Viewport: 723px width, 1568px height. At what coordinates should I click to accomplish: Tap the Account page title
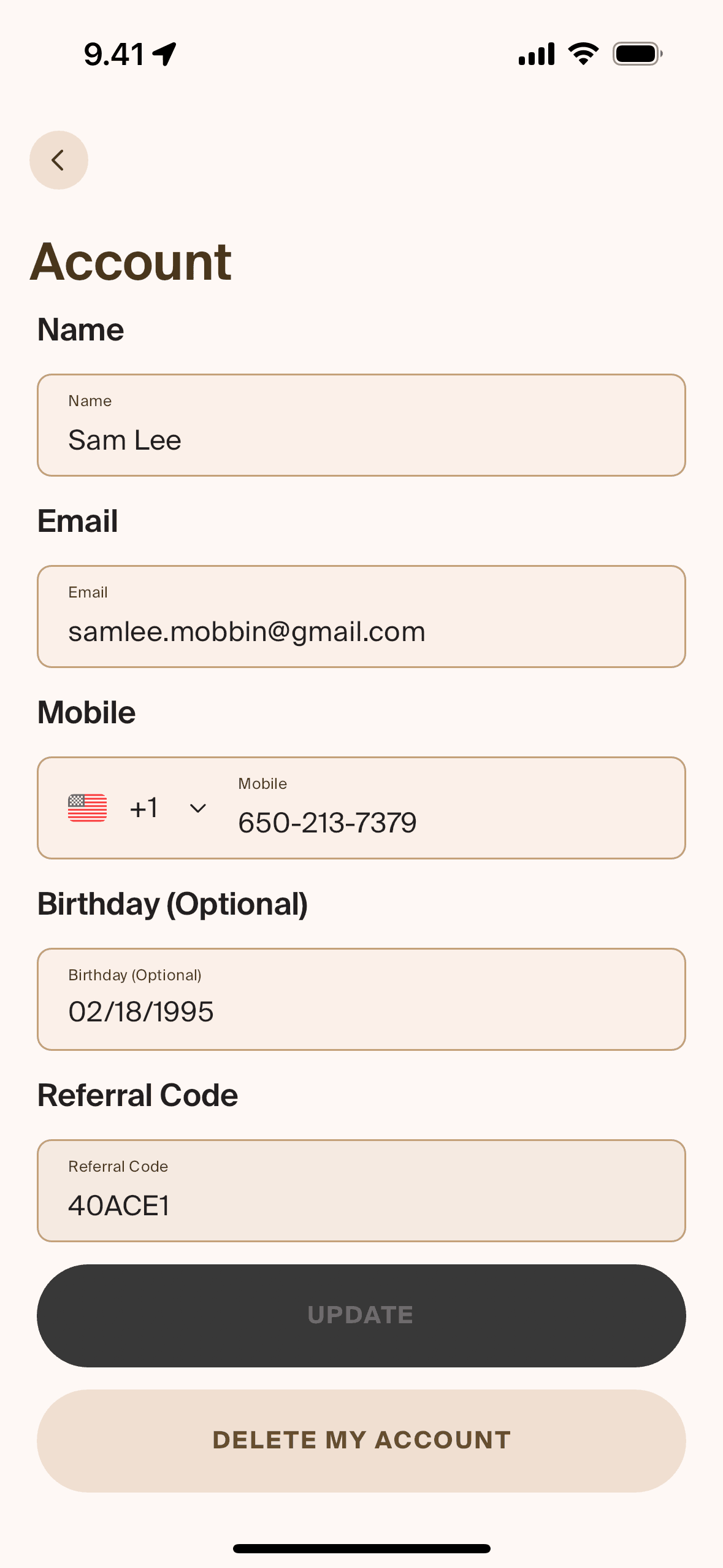131,262
